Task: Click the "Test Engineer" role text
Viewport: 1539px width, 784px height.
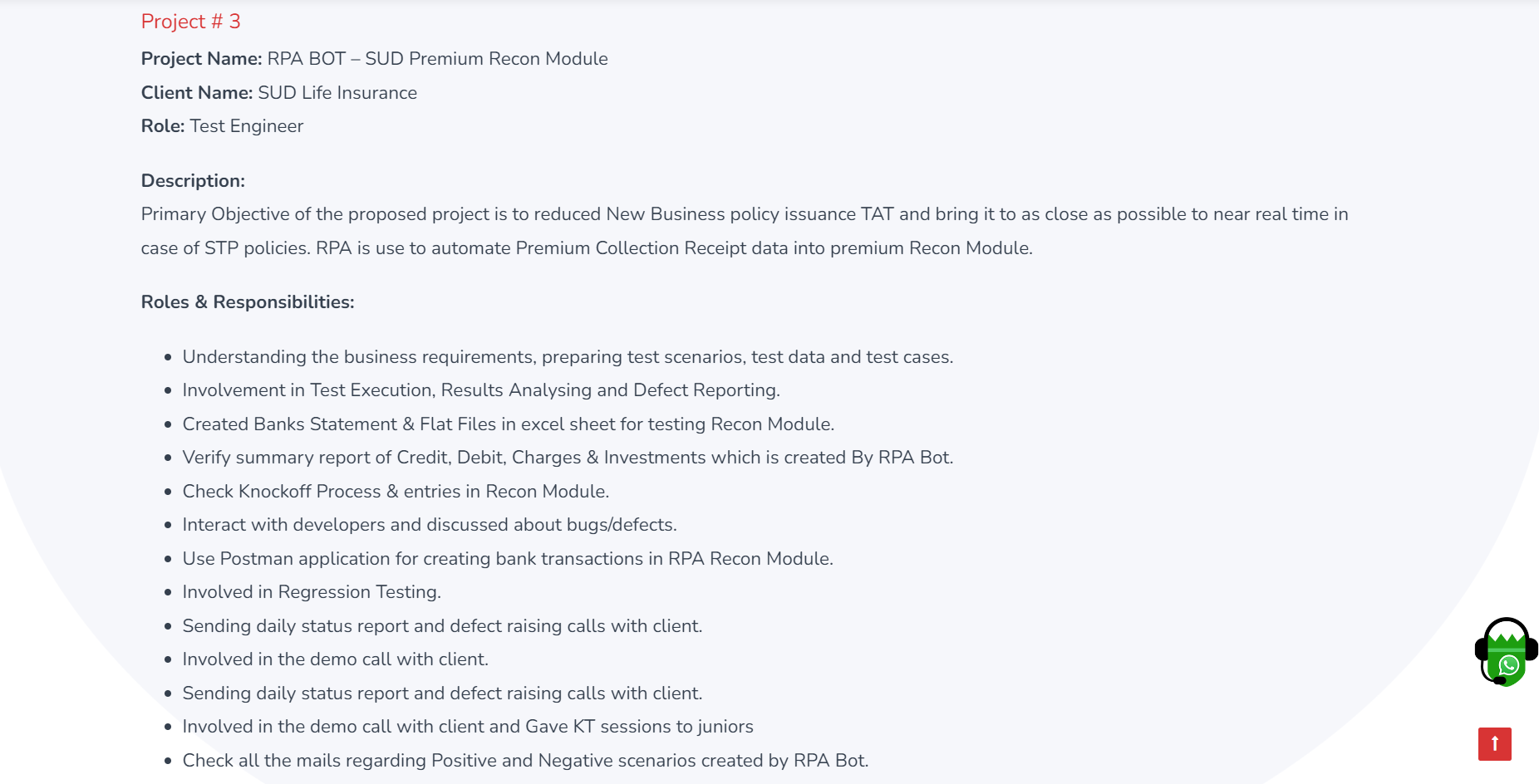Action: pyautogui.click(x=246, y=126)
